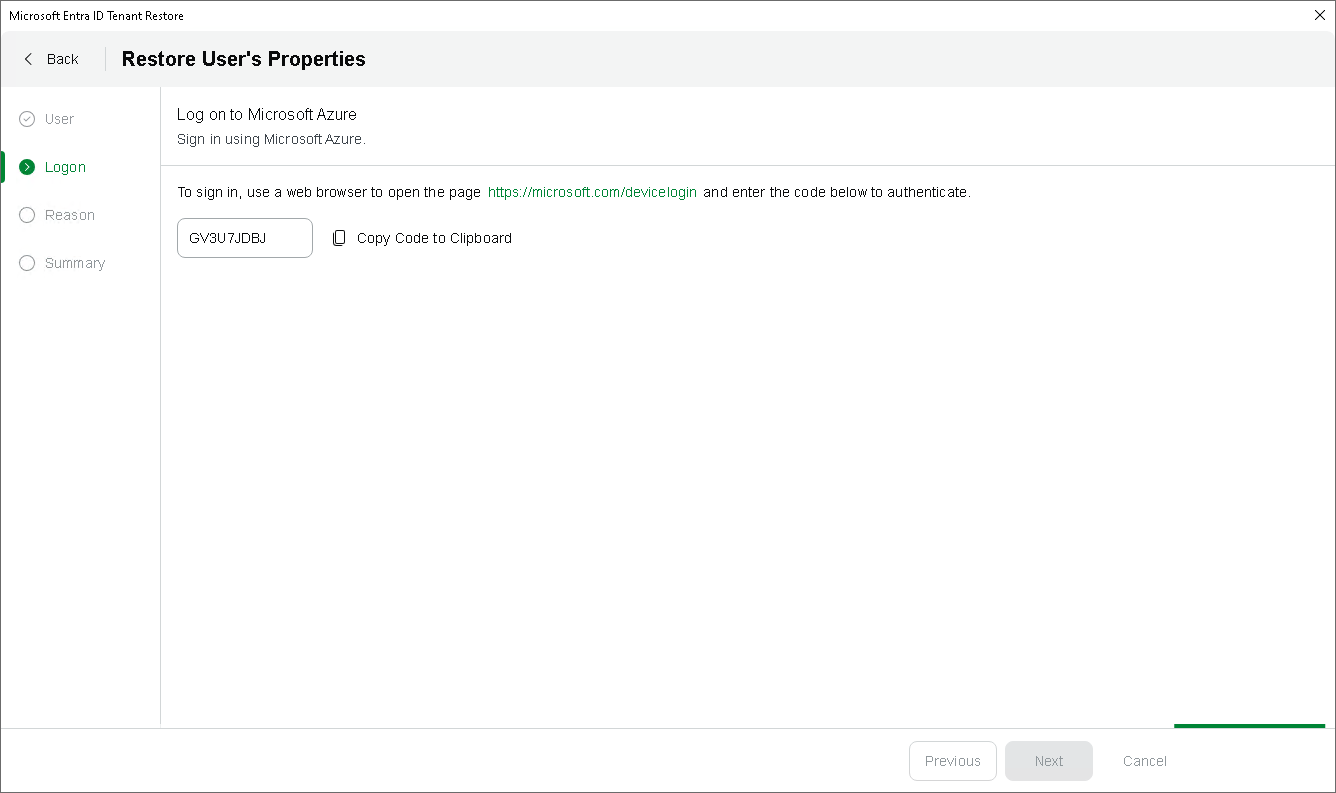The image size is (1336, 793).
Task: Cancel the restore wizard
Action: [x=1144, y=761]
